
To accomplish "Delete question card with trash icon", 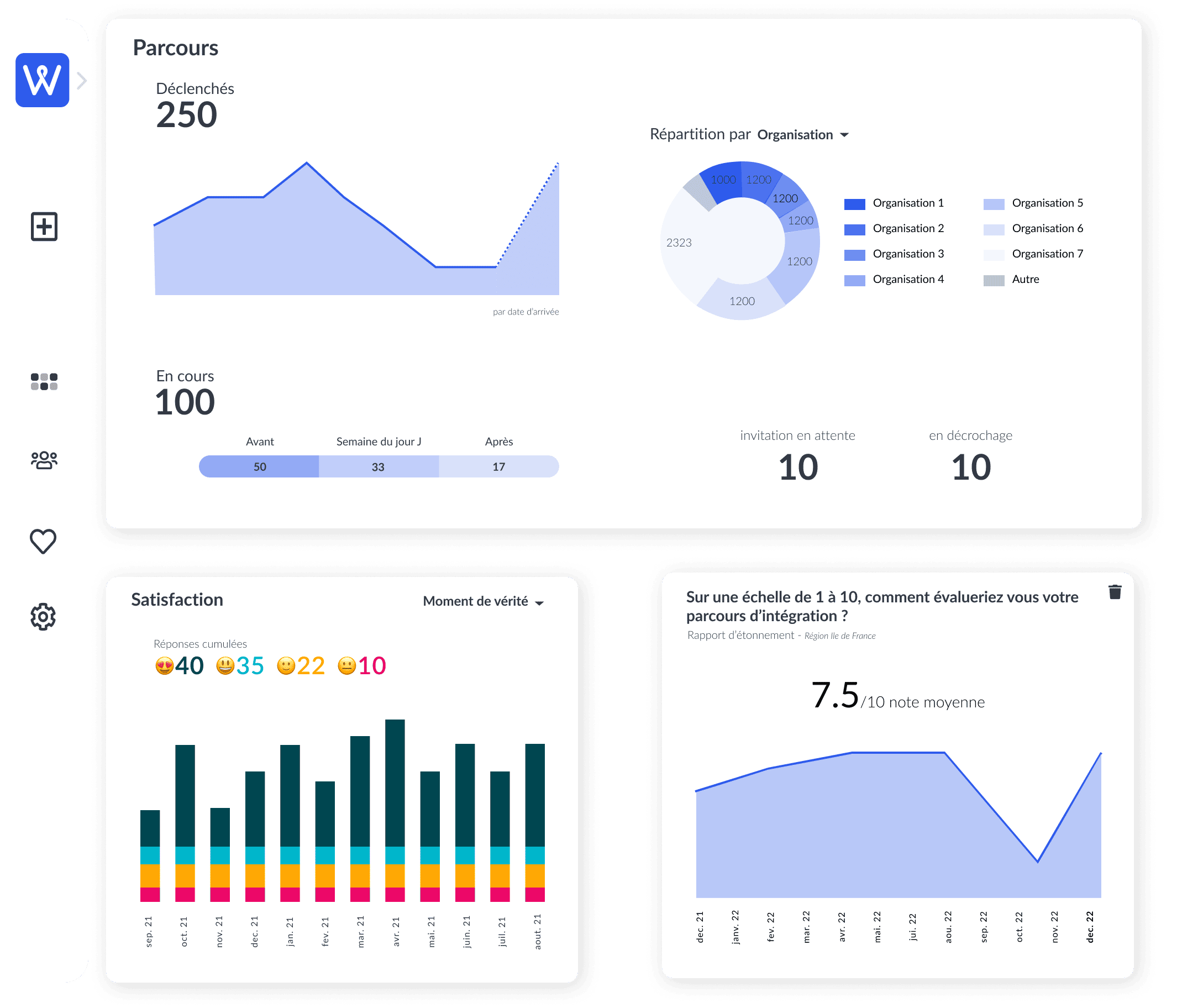I will pos(1116,592).
